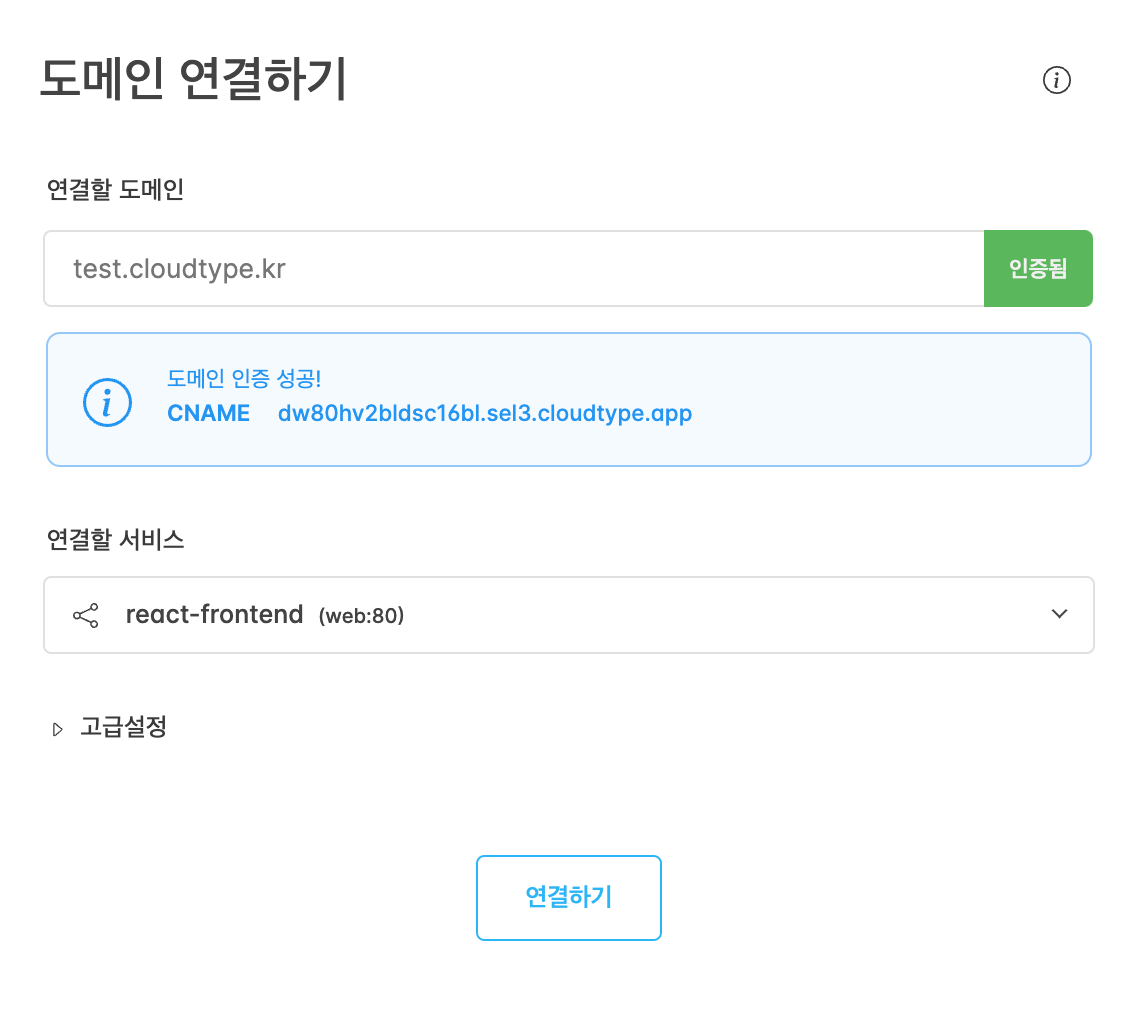Click the 도메인 연결하기 page heading
1138x1012 pixels.
(x=193, y=79)
